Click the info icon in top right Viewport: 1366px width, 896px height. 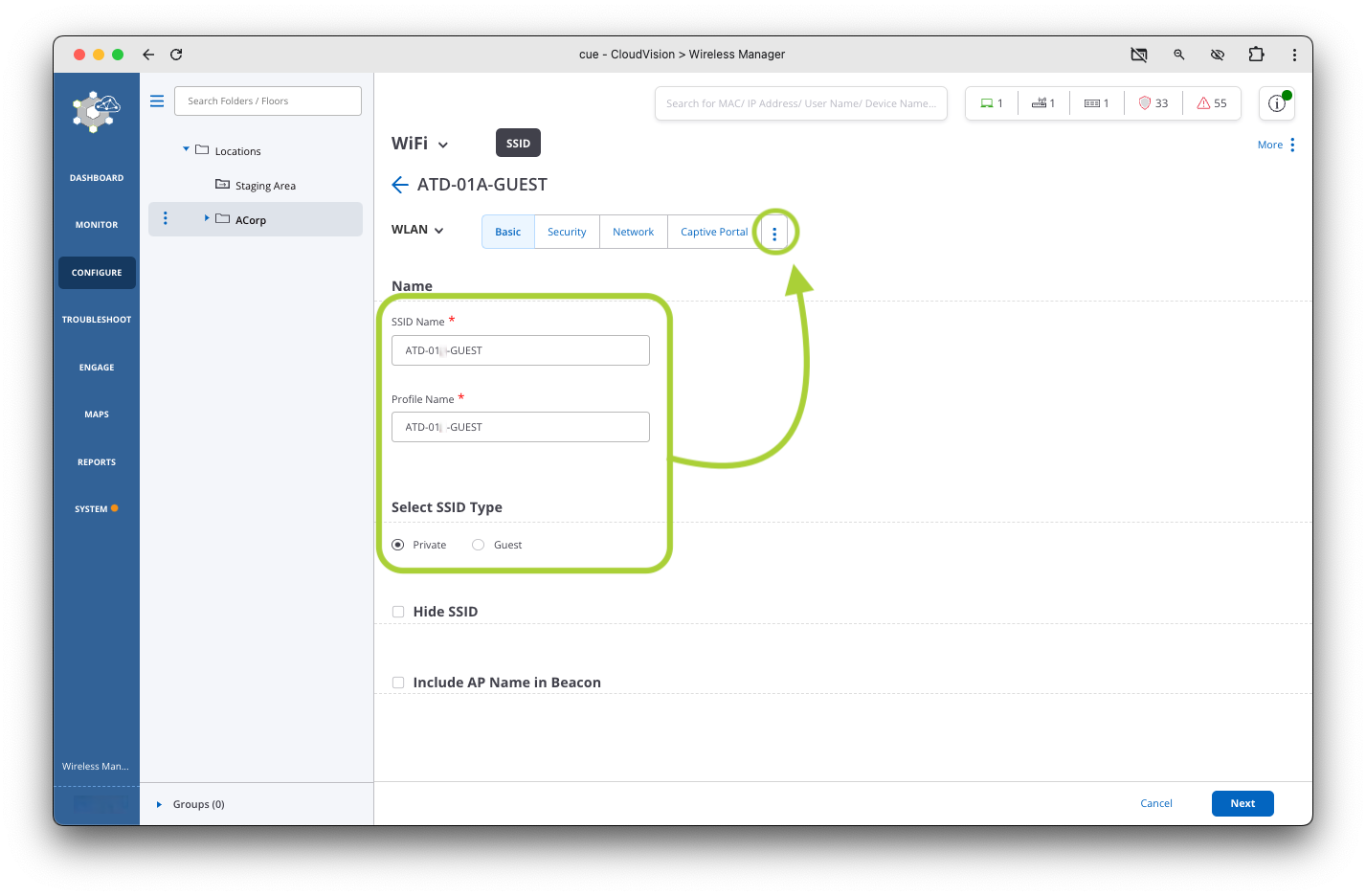point(1276,103)
